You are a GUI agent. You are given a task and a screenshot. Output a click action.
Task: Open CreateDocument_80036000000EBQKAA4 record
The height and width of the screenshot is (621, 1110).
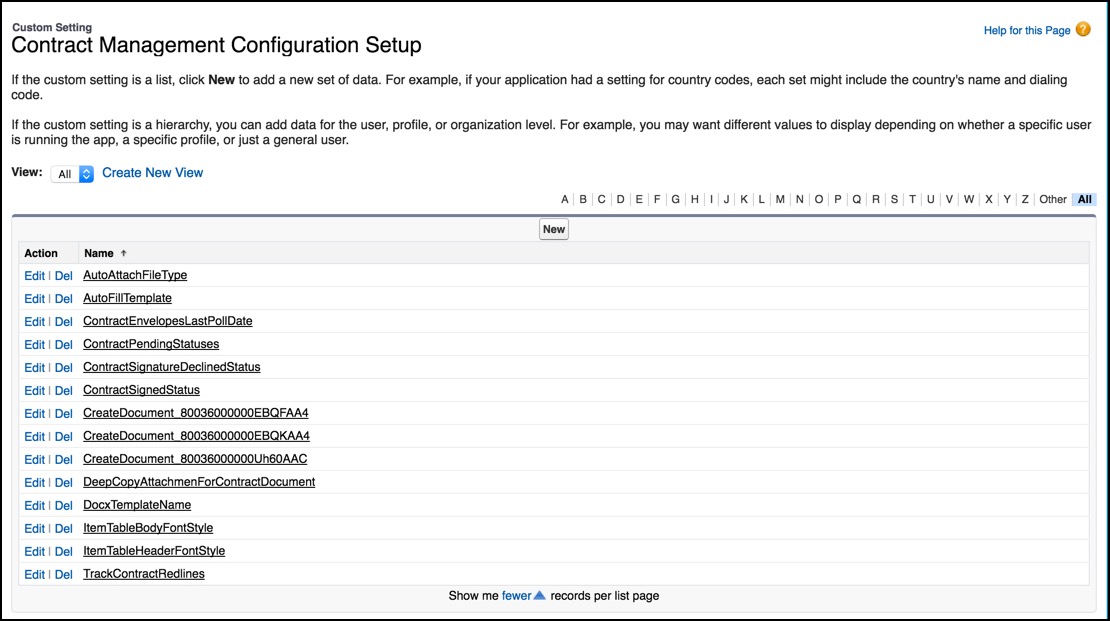(x=196, y=436)
